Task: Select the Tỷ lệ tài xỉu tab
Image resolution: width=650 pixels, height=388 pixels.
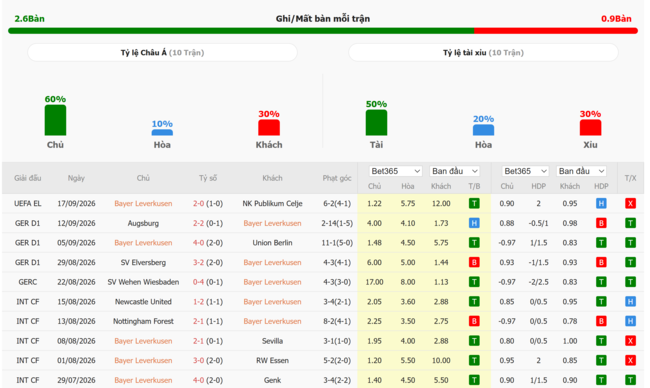Action: coord(483,53)
